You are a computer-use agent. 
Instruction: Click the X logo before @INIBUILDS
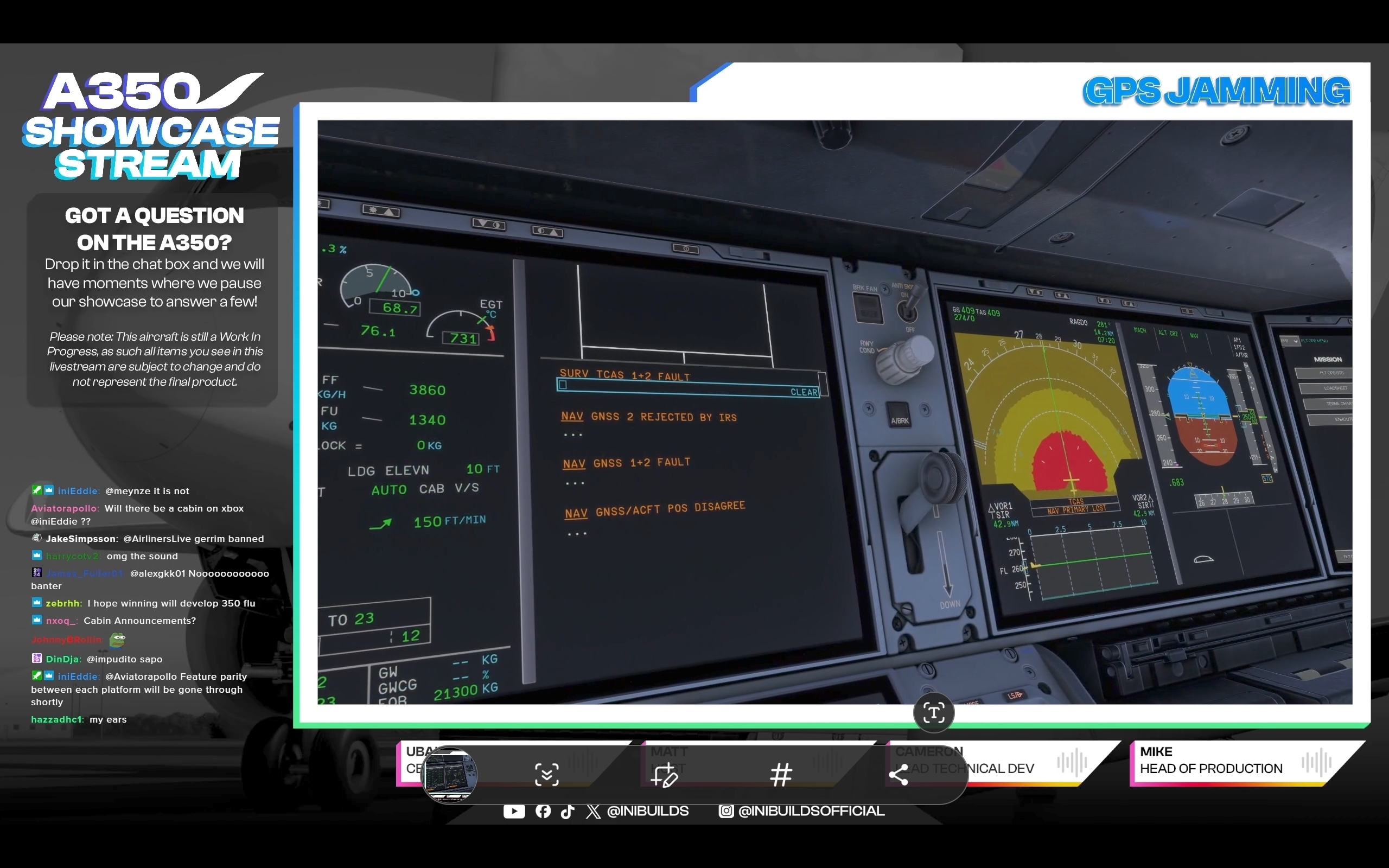pos(594,811)
